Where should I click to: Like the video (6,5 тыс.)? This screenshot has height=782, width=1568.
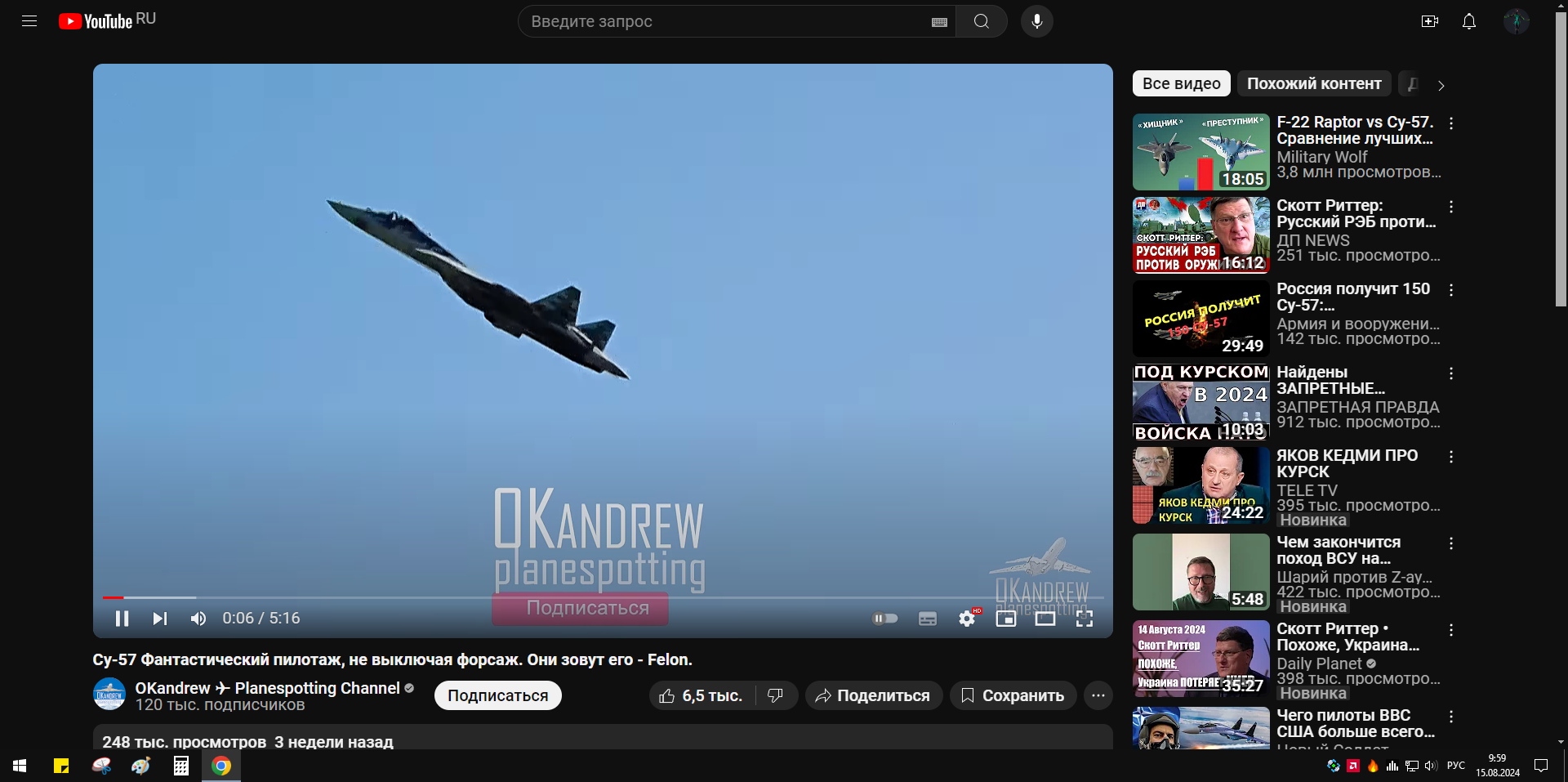(702, 695)
